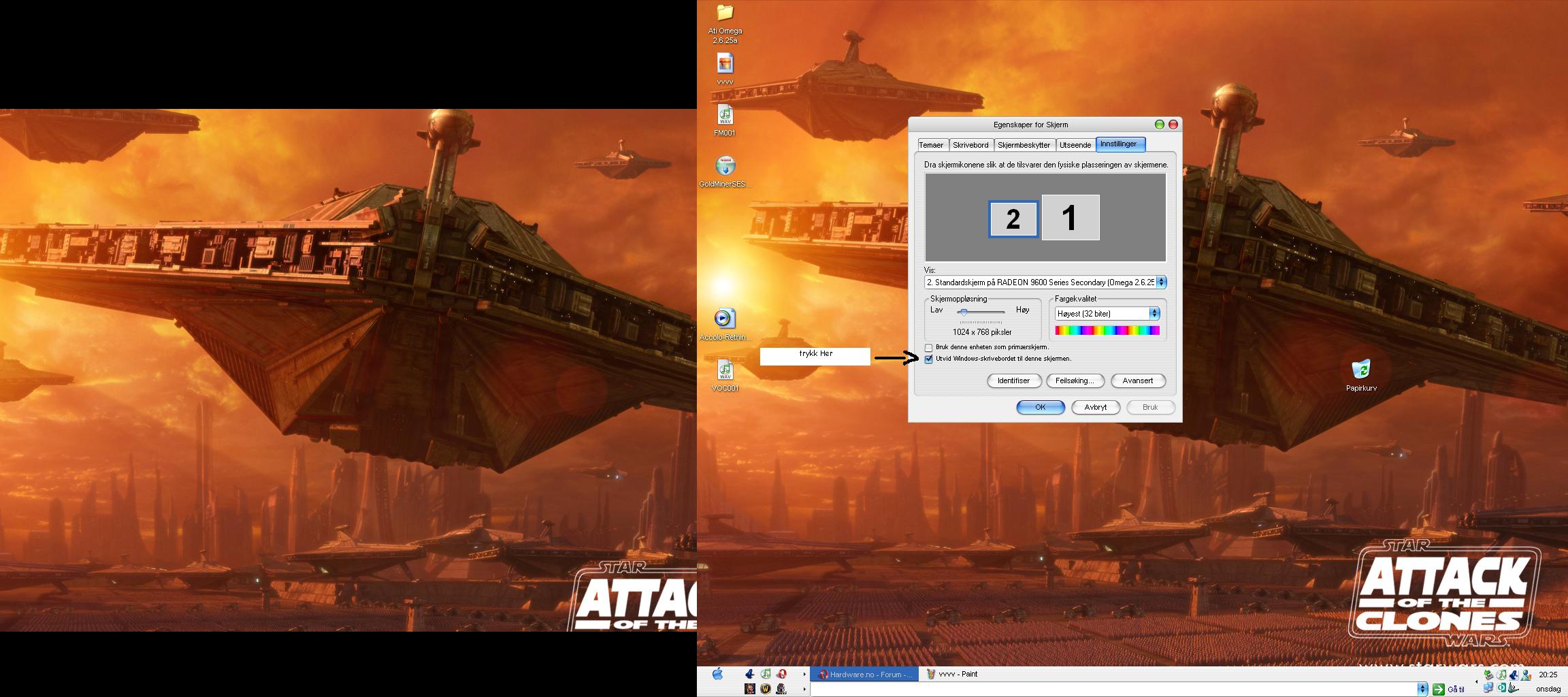This screenshot has height=697, width=1568.
Task: Open the Ati Omega 2.6.25a folder
Action: pos(725,13)
